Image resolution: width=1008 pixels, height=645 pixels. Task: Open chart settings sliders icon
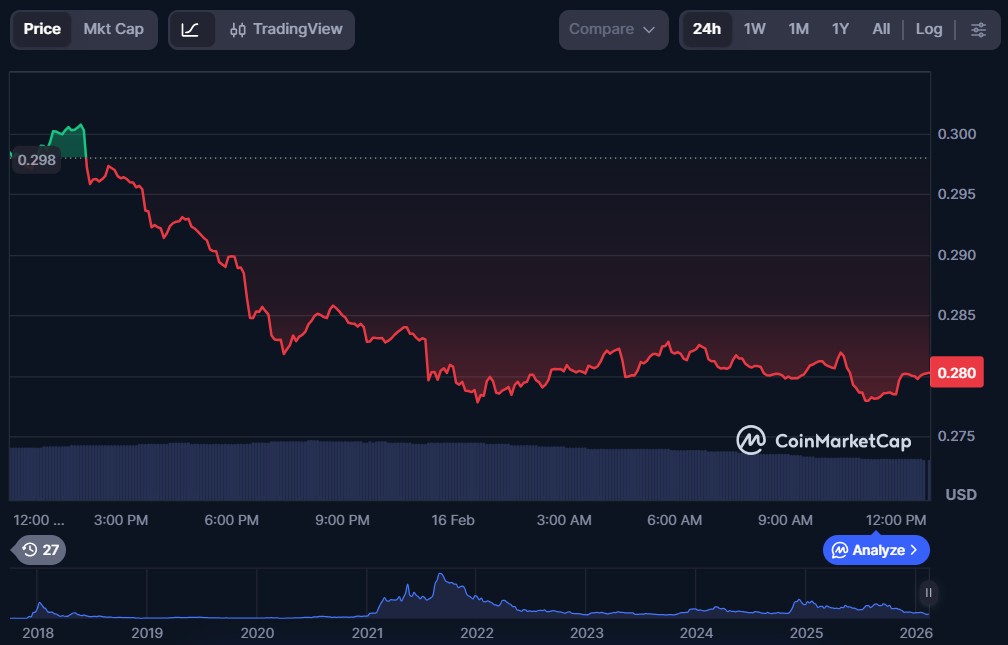click(977, 29)
